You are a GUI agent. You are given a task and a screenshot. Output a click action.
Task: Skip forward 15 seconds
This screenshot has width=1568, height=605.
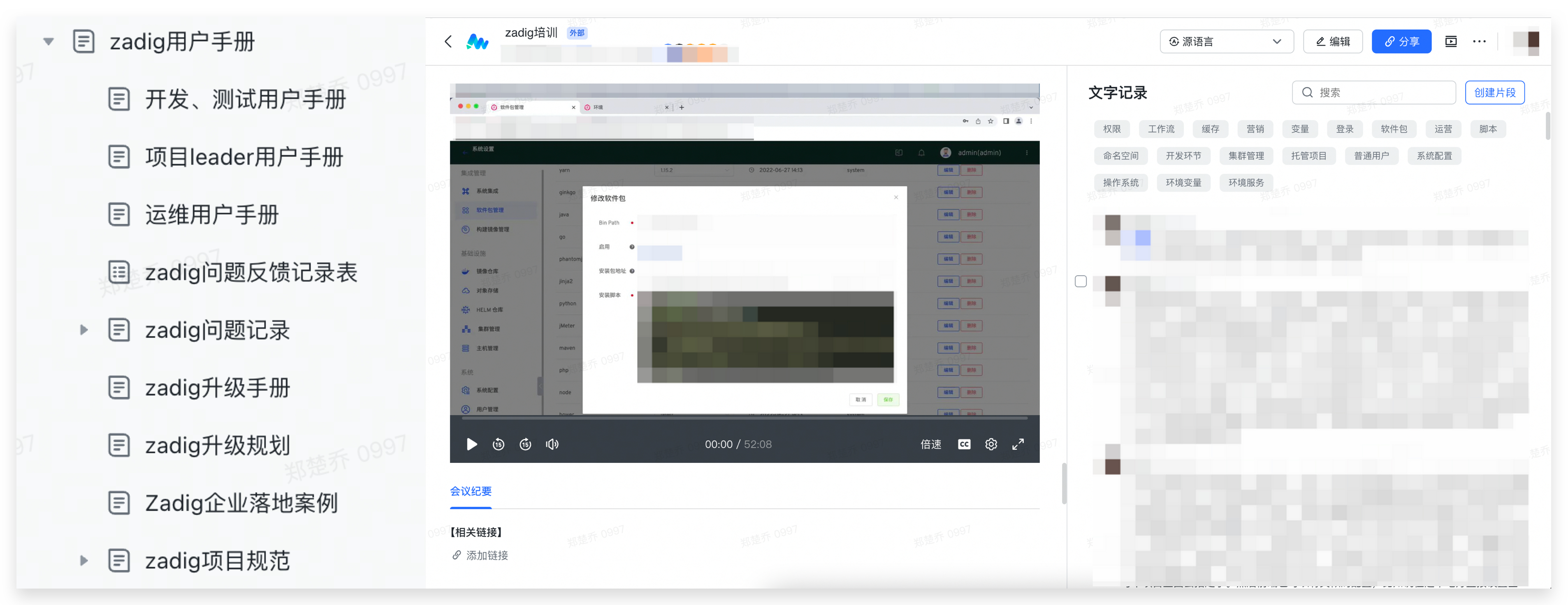click(525, 444)
